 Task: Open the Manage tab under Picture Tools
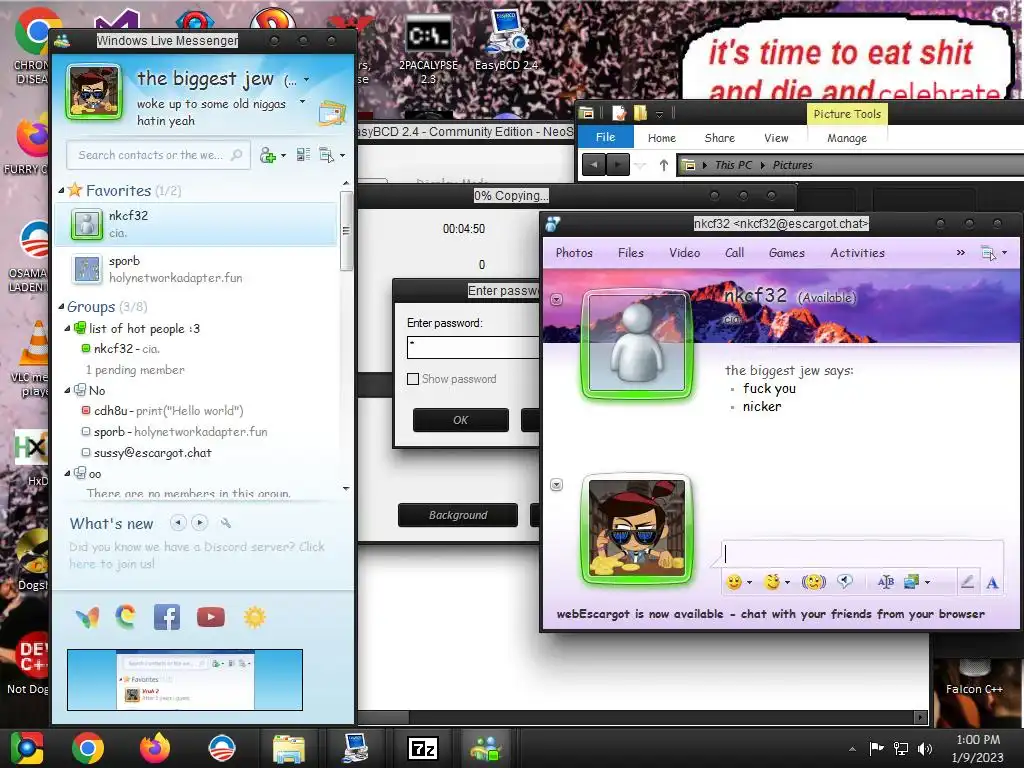click(847, 138)
